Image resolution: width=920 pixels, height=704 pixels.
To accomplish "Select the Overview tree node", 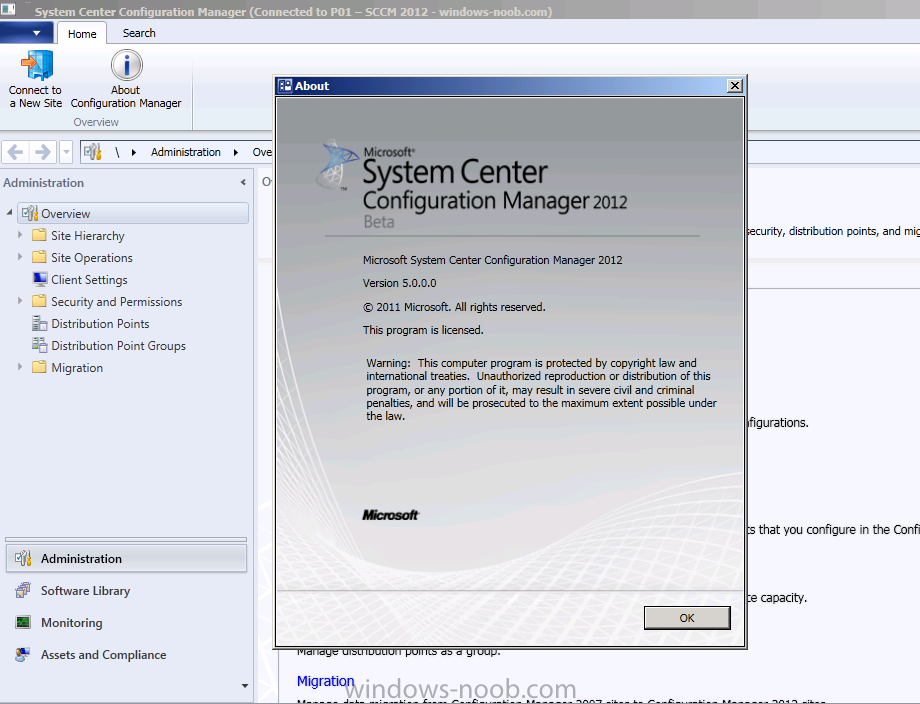I will click(133, 214).
